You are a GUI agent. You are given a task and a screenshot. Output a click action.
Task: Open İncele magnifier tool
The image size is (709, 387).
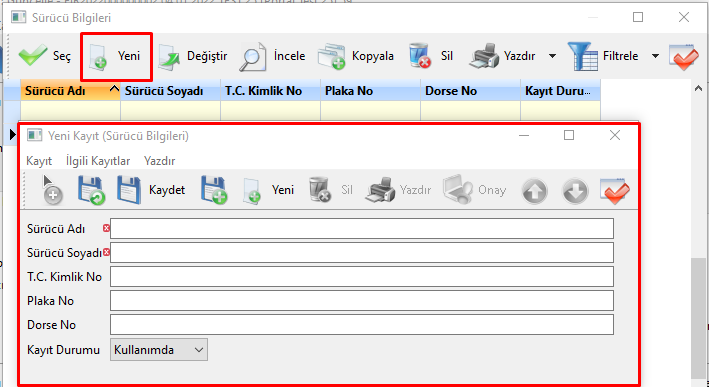[272, 56]
